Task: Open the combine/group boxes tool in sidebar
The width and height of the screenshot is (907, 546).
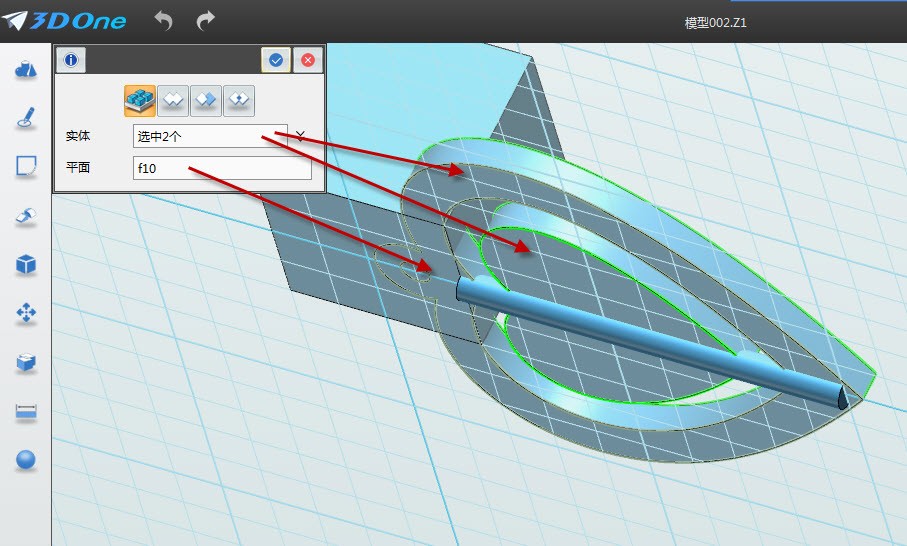Action: 26,362
